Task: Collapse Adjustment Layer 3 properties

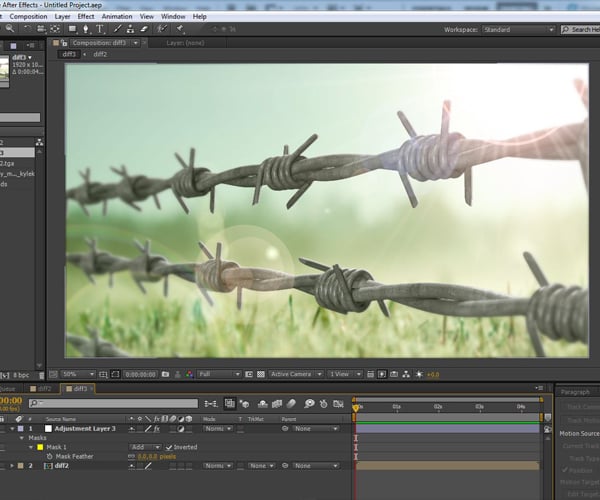Action: 12,428
